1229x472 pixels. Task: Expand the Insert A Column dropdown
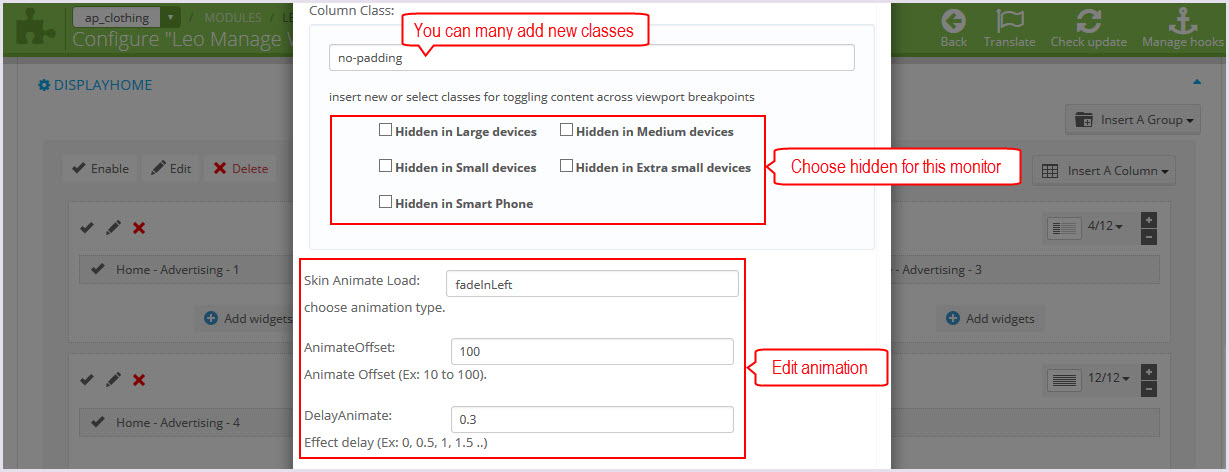1104,171
